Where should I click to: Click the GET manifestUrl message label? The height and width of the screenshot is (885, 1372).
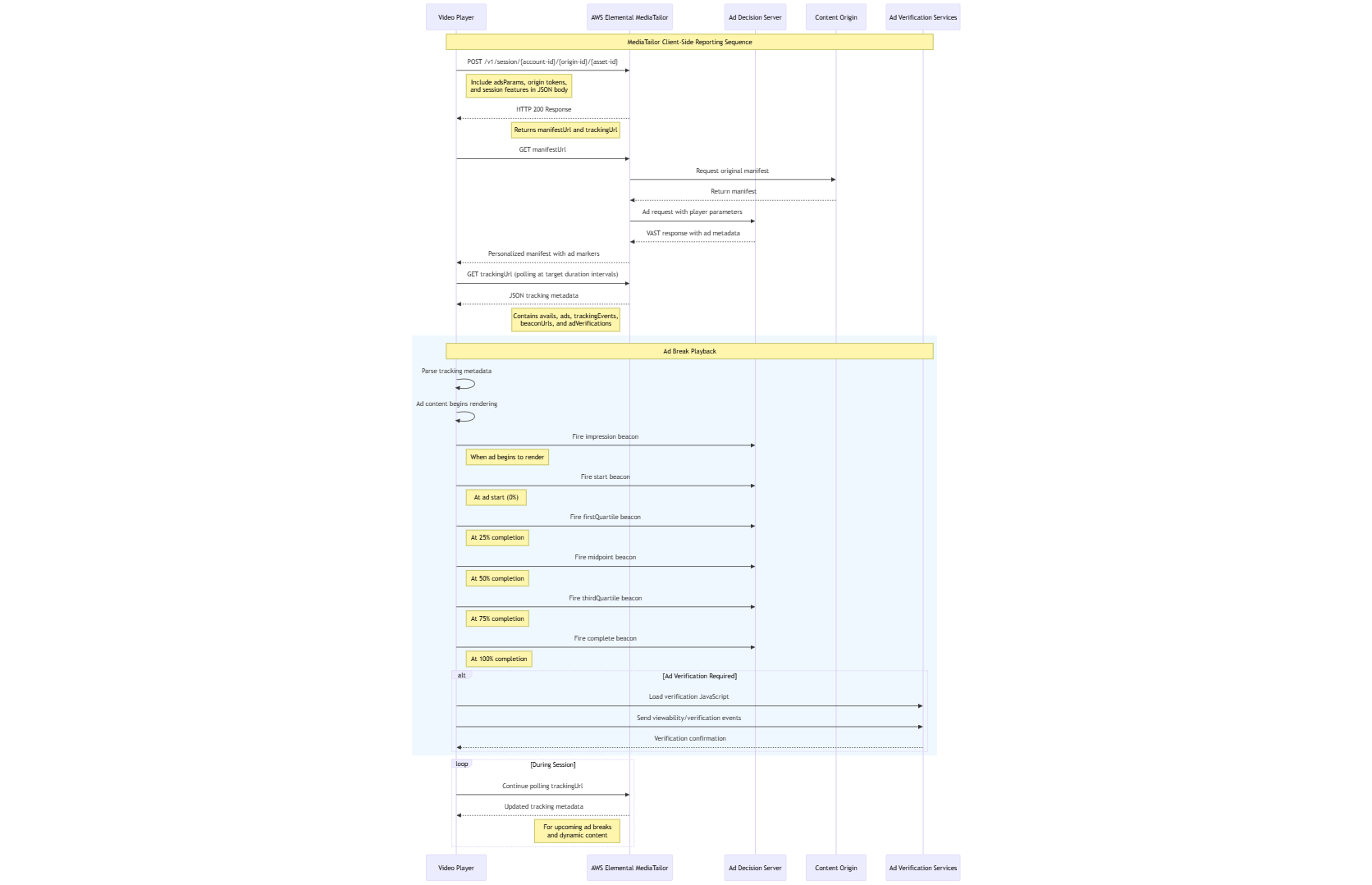[x=542, y=149]
